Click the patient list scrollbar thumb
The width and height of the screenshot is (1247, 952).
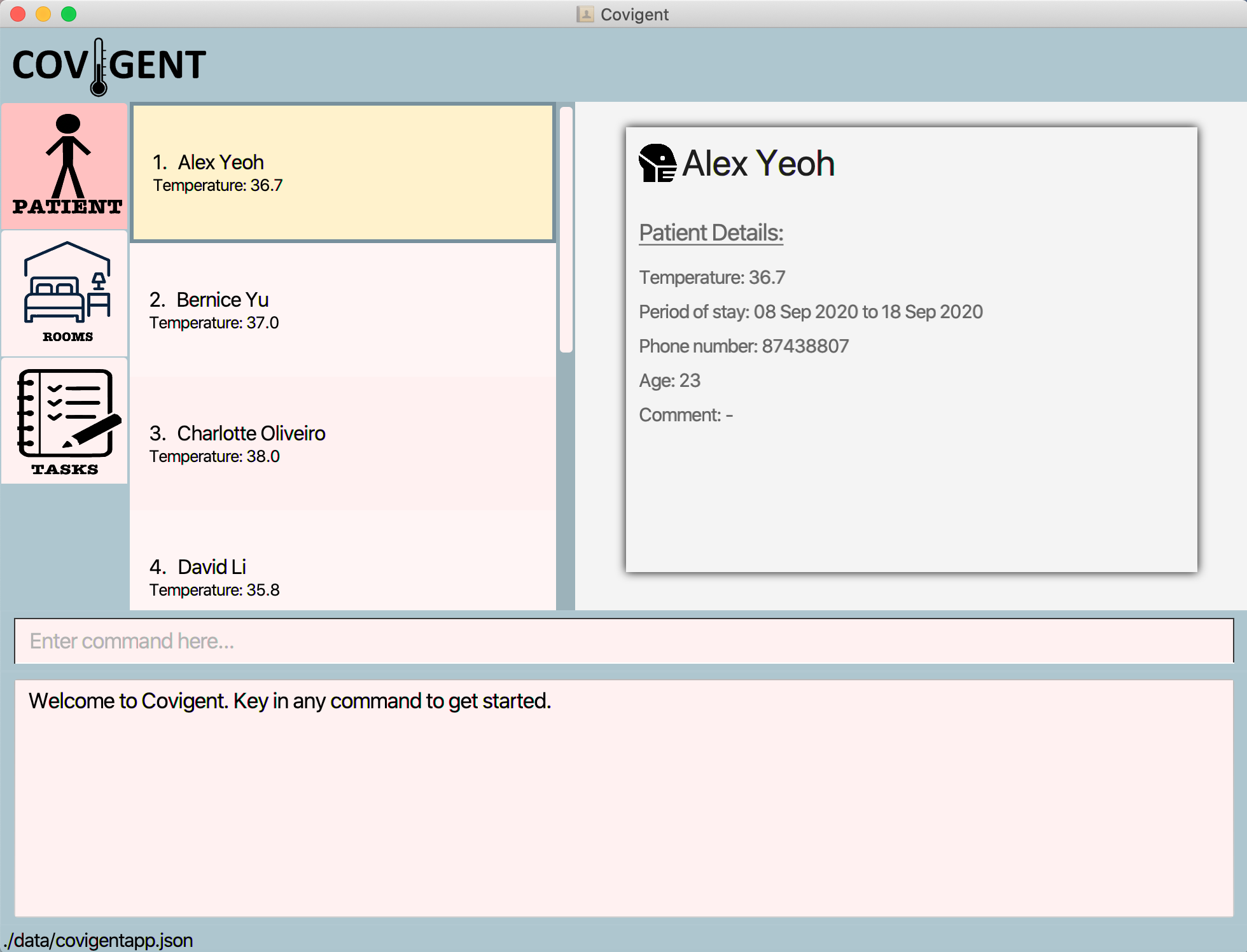566,229
